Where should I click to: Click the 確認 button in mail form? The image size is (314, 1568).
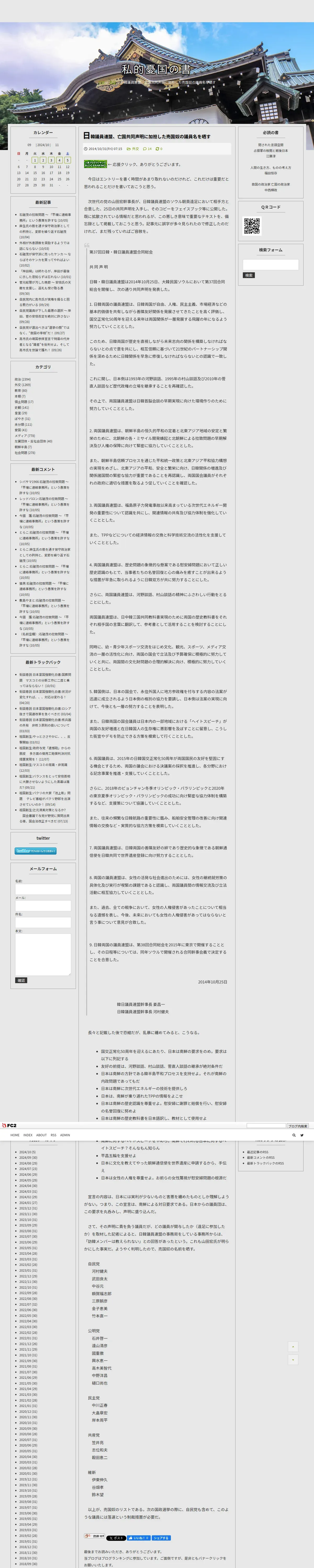tap(21, 980)
